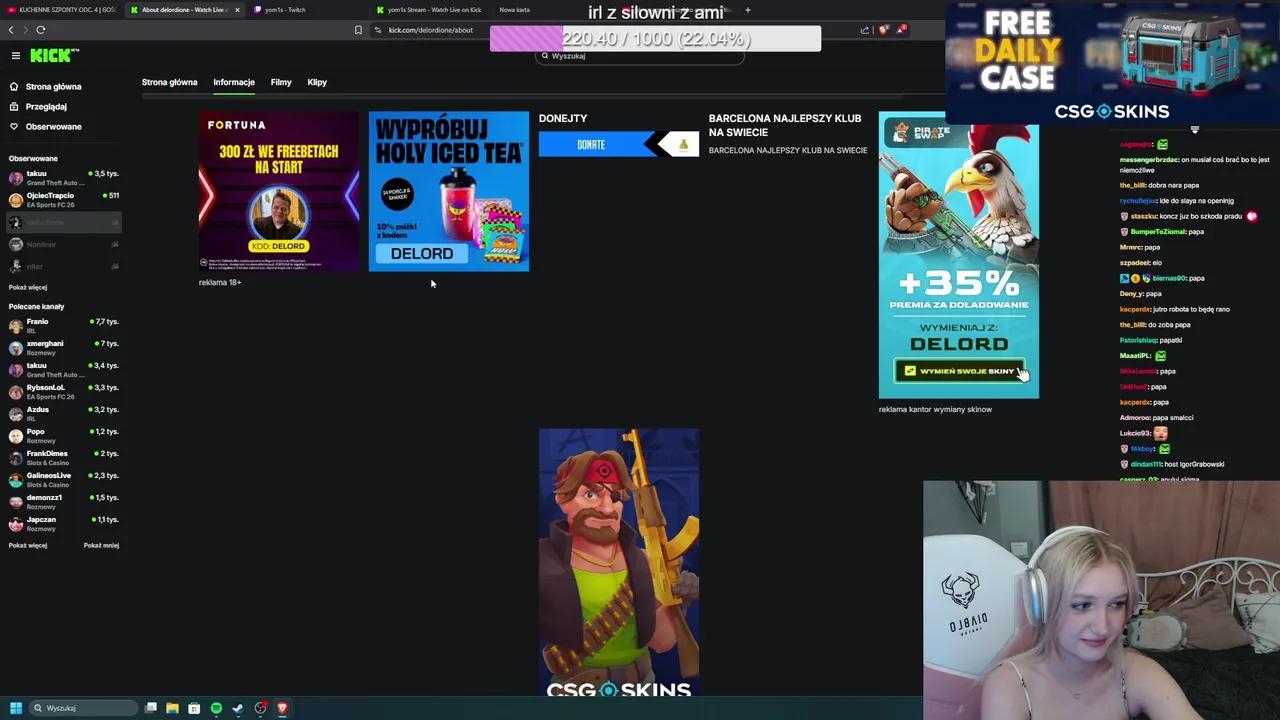Switch to KUCHENNE SZPONTY YouTube browser tab
This screenshot has height=720, width=1280.
coord(60,10)
